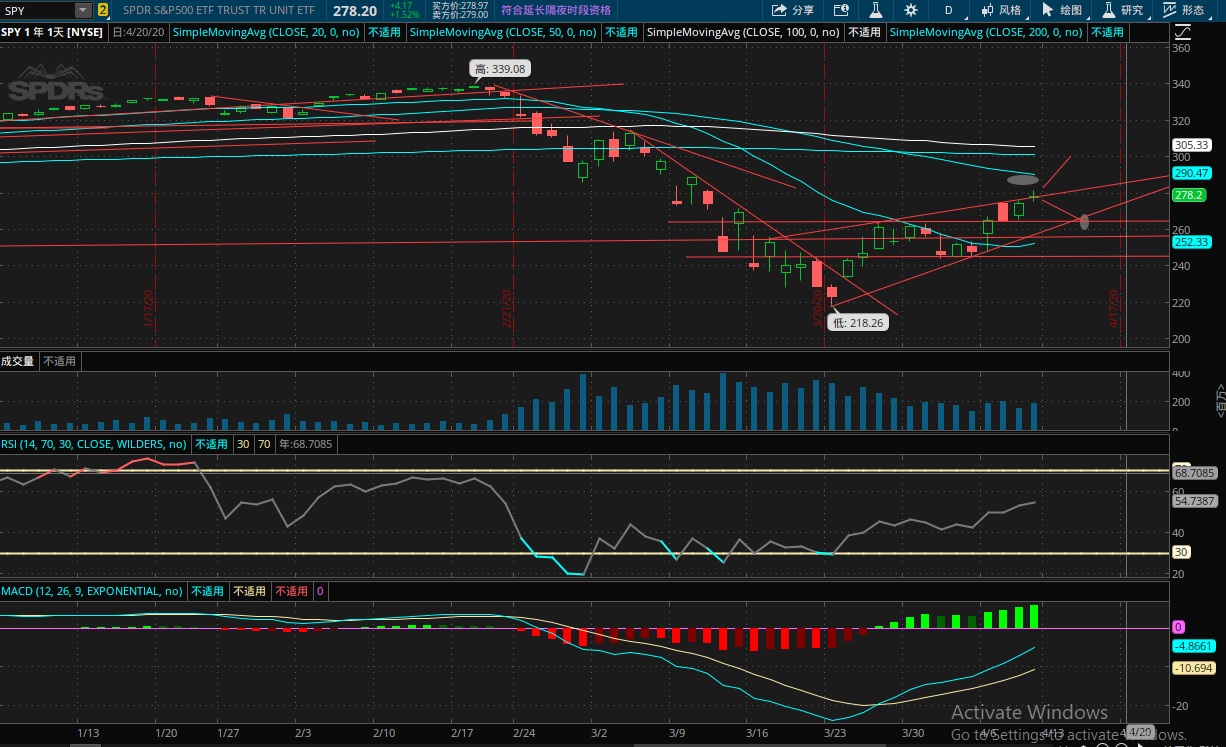Open the studies (研究) menu

pyautogui.click(x=1122, y=10)
